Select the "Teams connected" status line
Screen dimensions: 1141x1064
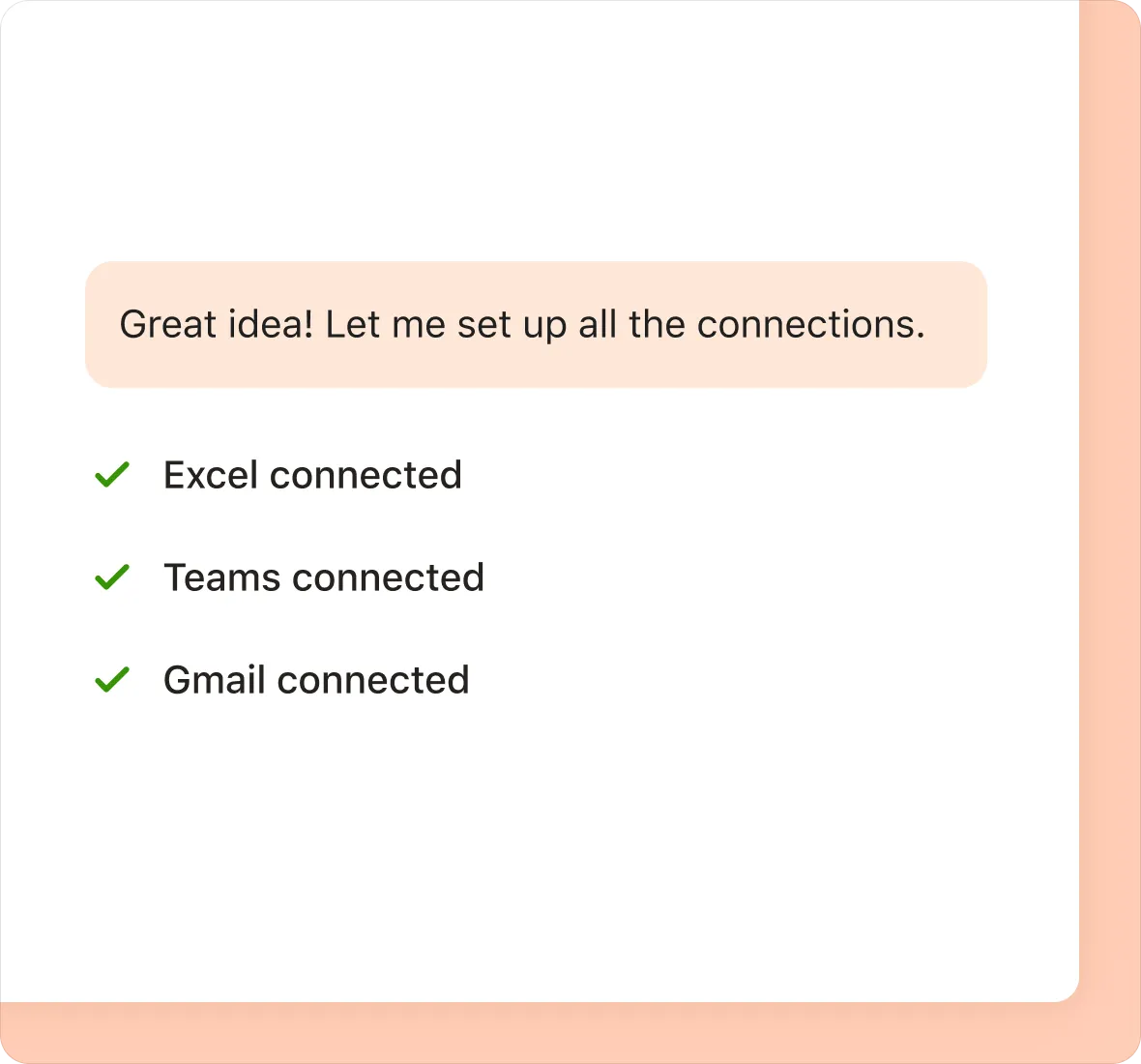point(323,577)
